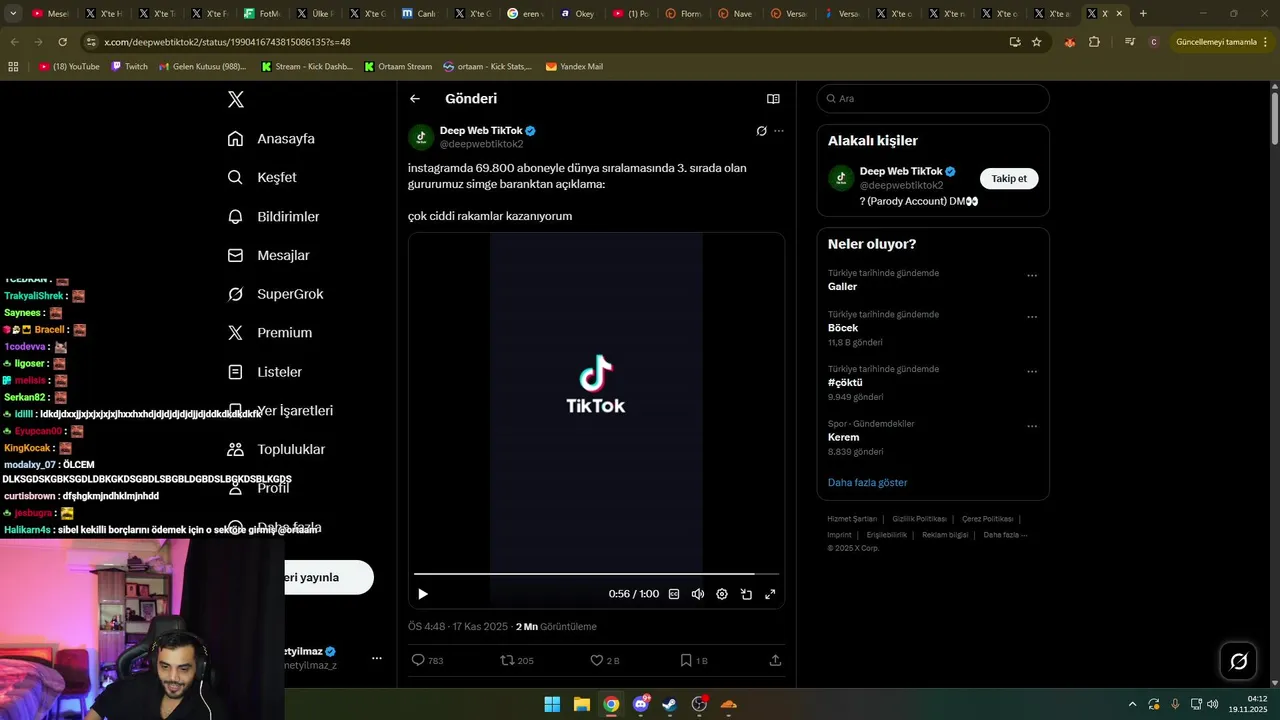Image resolution: width=1280 pixels, height=720 pixels.
Task: Open Listeler in the sidebar
Action: click(265, 372)
